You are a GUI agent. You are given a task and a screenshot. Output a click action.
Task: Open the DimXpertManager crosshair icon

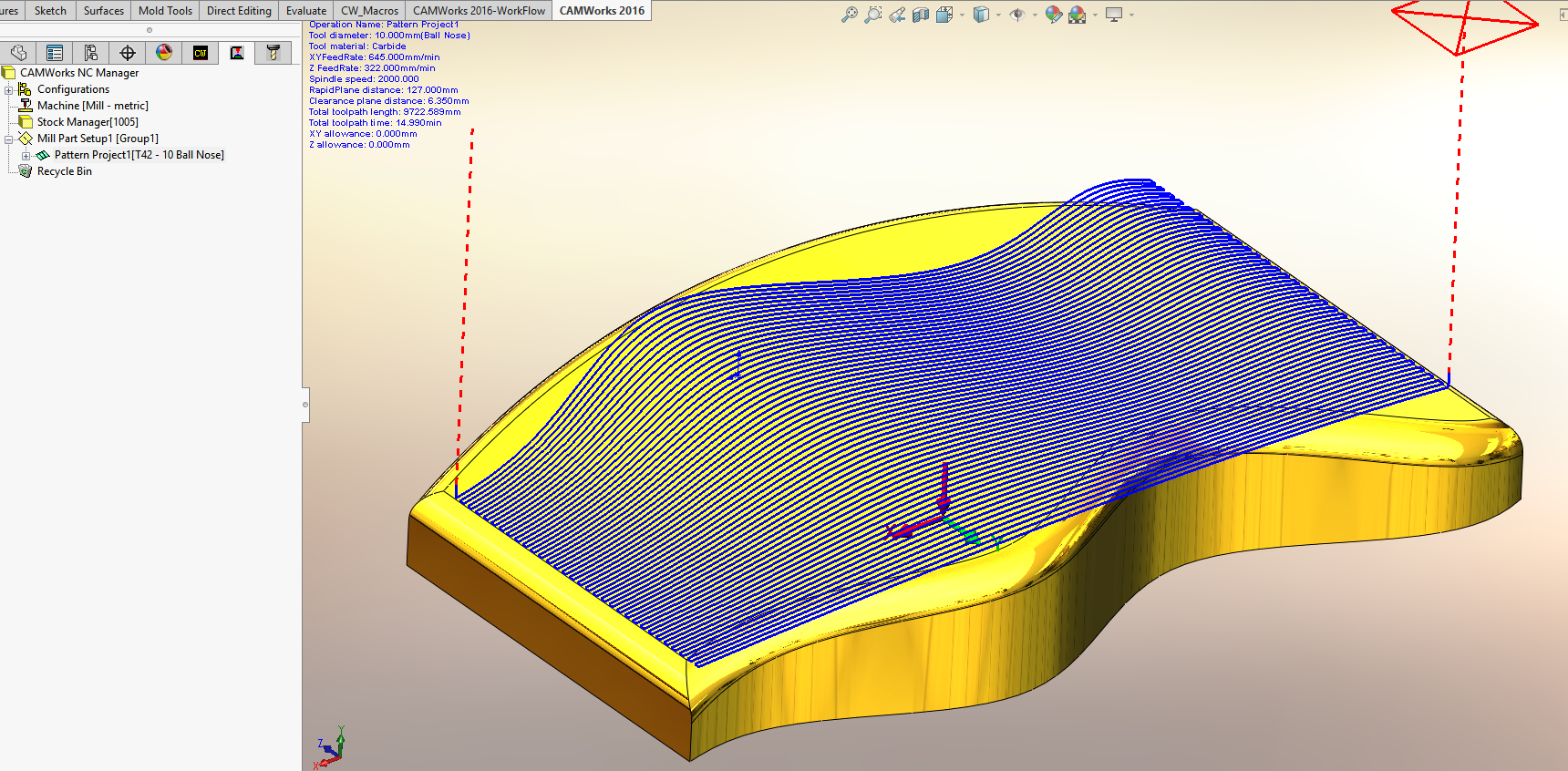128,53
